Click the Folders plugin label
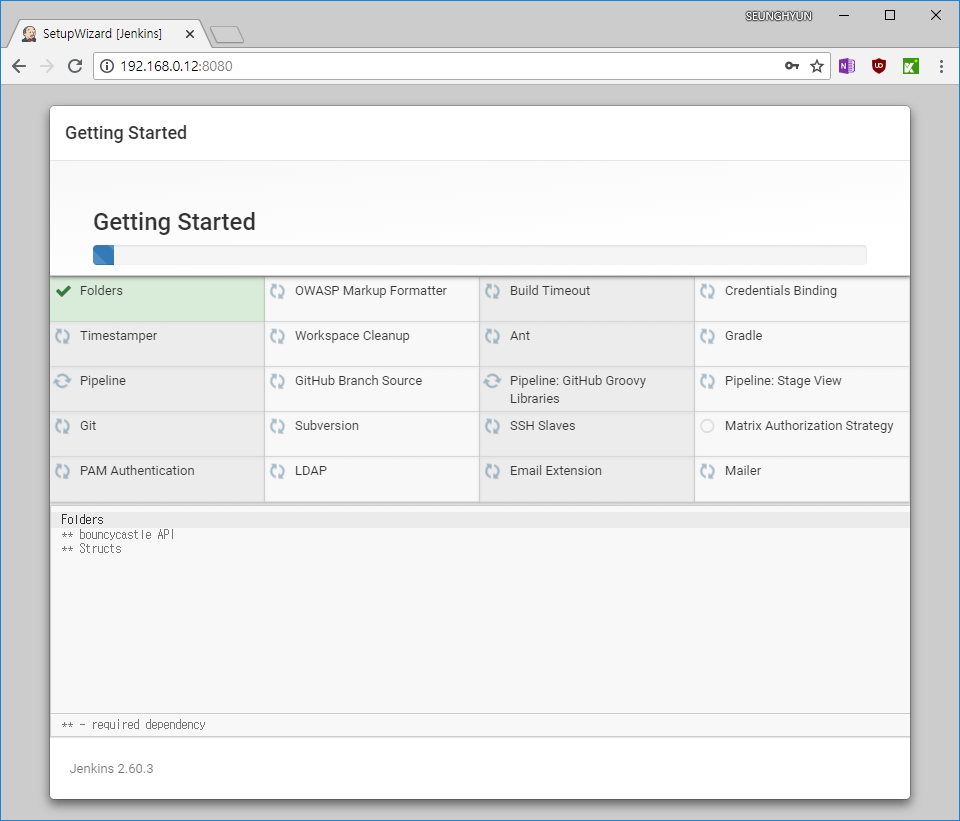The width and height of the screenshot is (960, 821). tap(101, 291)
